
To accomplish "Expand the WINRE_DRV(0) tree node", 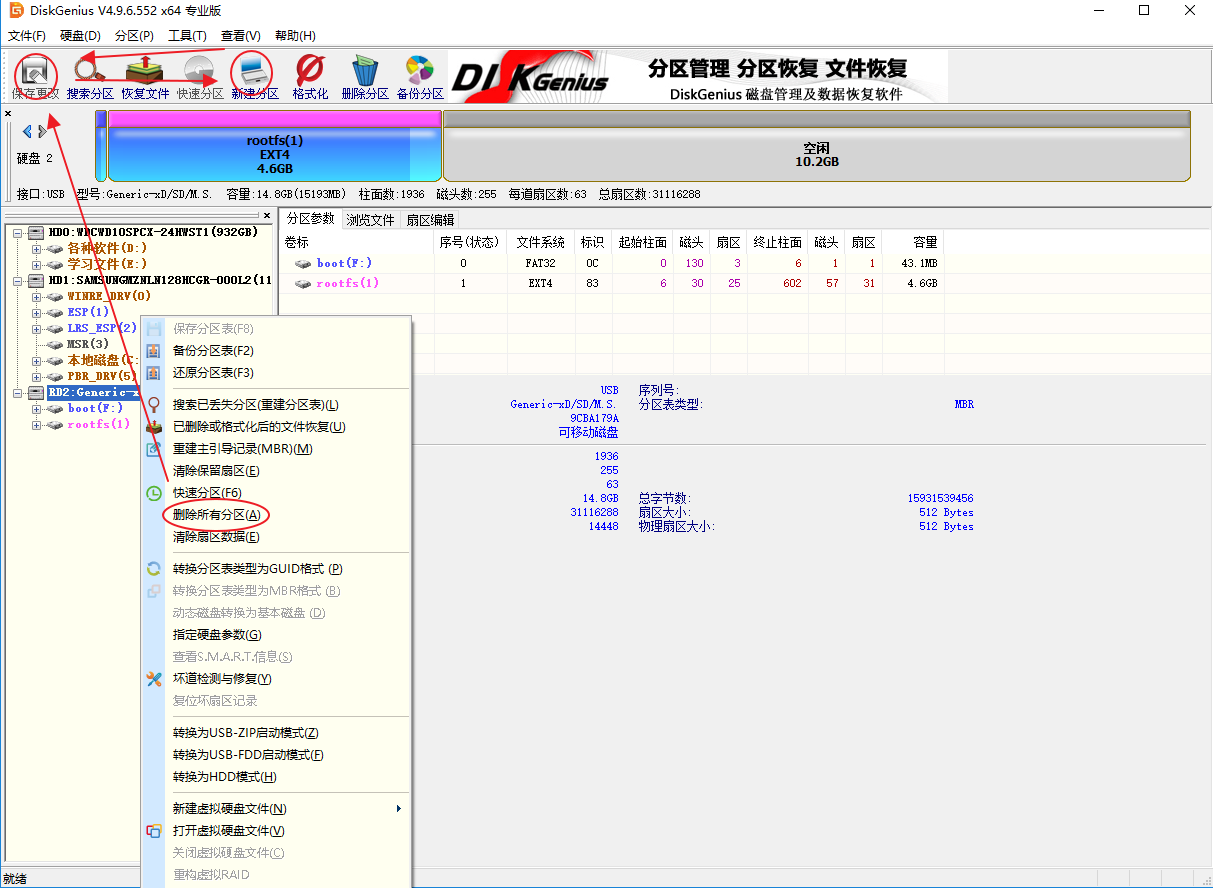I will coord(36,297).
